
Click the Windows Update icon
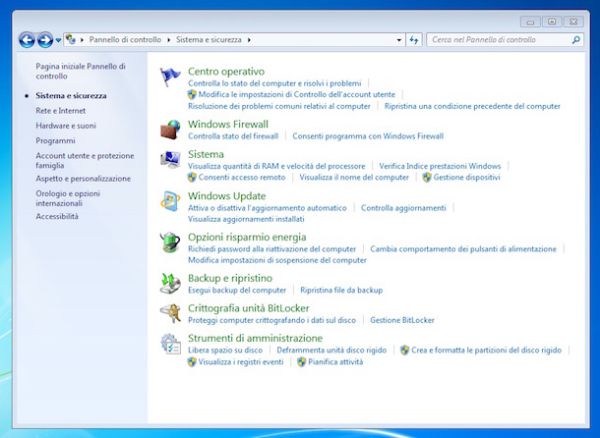click(171, 201)
